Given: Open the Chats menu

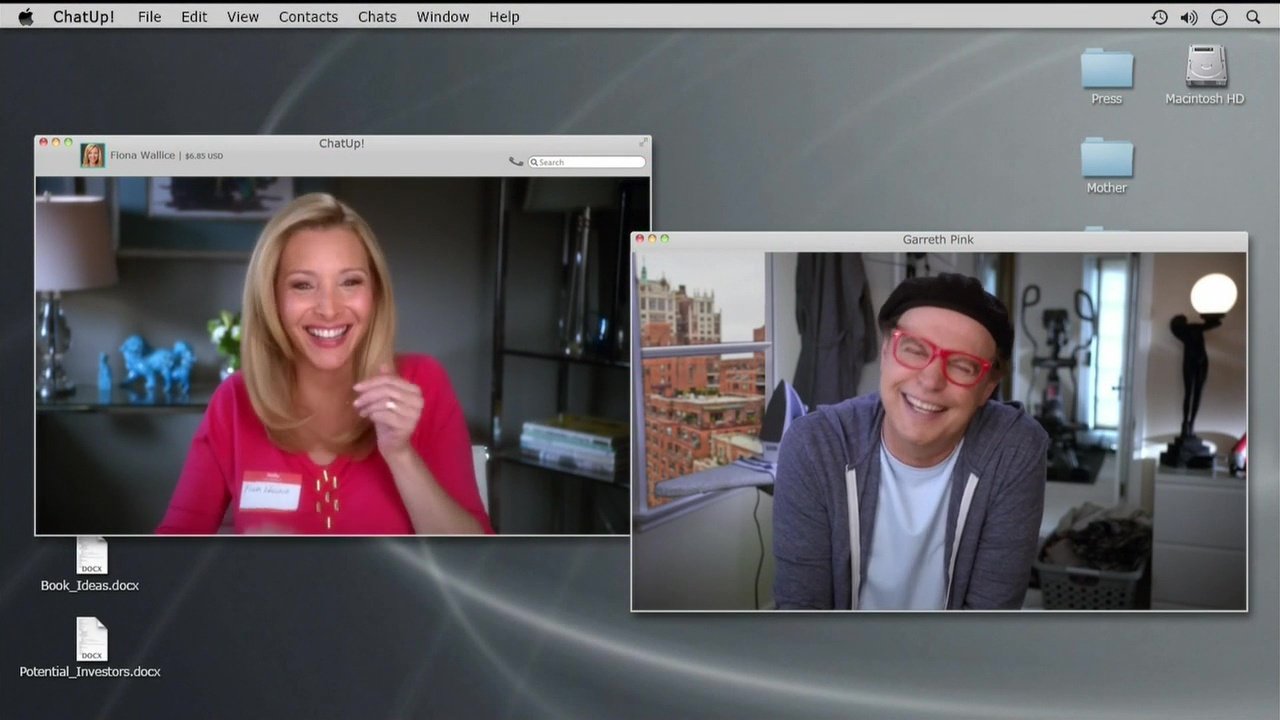Looking at the screenshot, I should (x=377, y=17).
